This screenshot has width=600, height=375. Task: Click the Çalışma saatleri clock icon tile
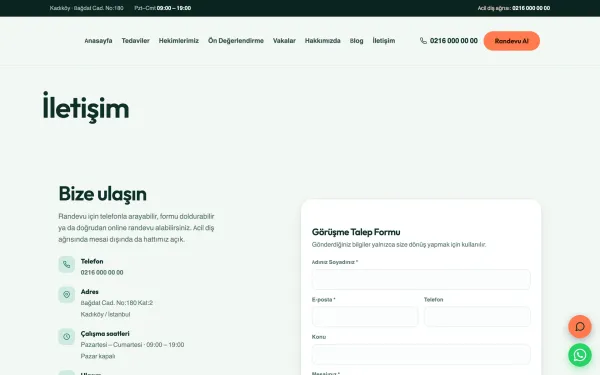point(67,337)
